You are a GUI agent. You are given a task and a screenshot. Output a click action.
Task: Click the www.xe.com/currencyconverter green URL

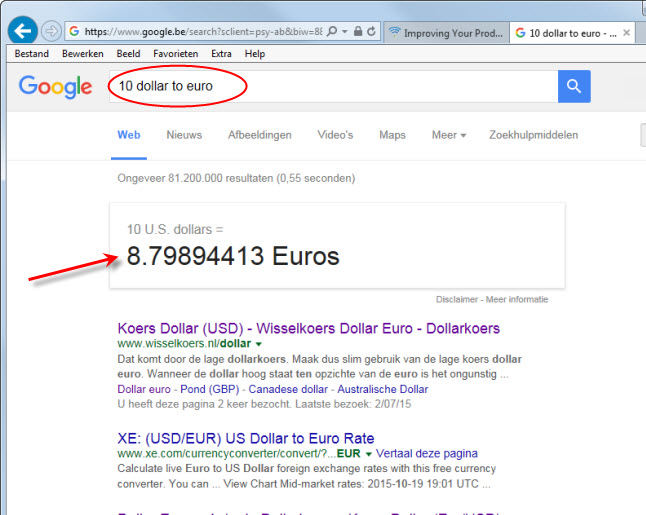pos(239,454)
